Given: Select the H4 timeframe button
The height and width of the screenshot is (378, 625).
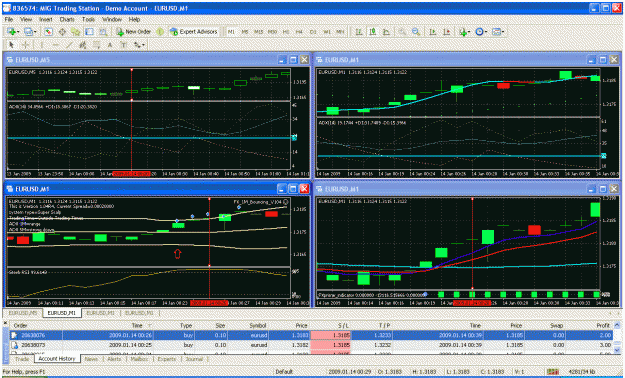Looking at the screenshot, I should 299,32.
